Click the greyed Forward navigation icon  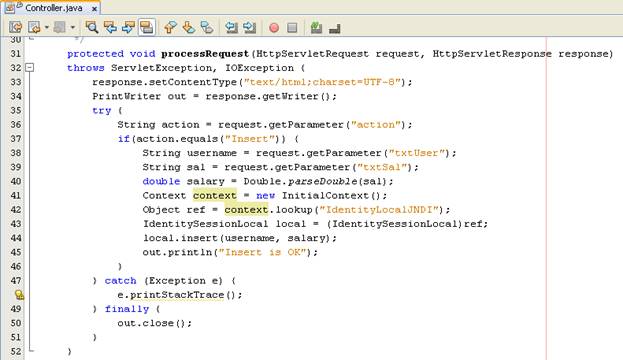tap(60, 27)
